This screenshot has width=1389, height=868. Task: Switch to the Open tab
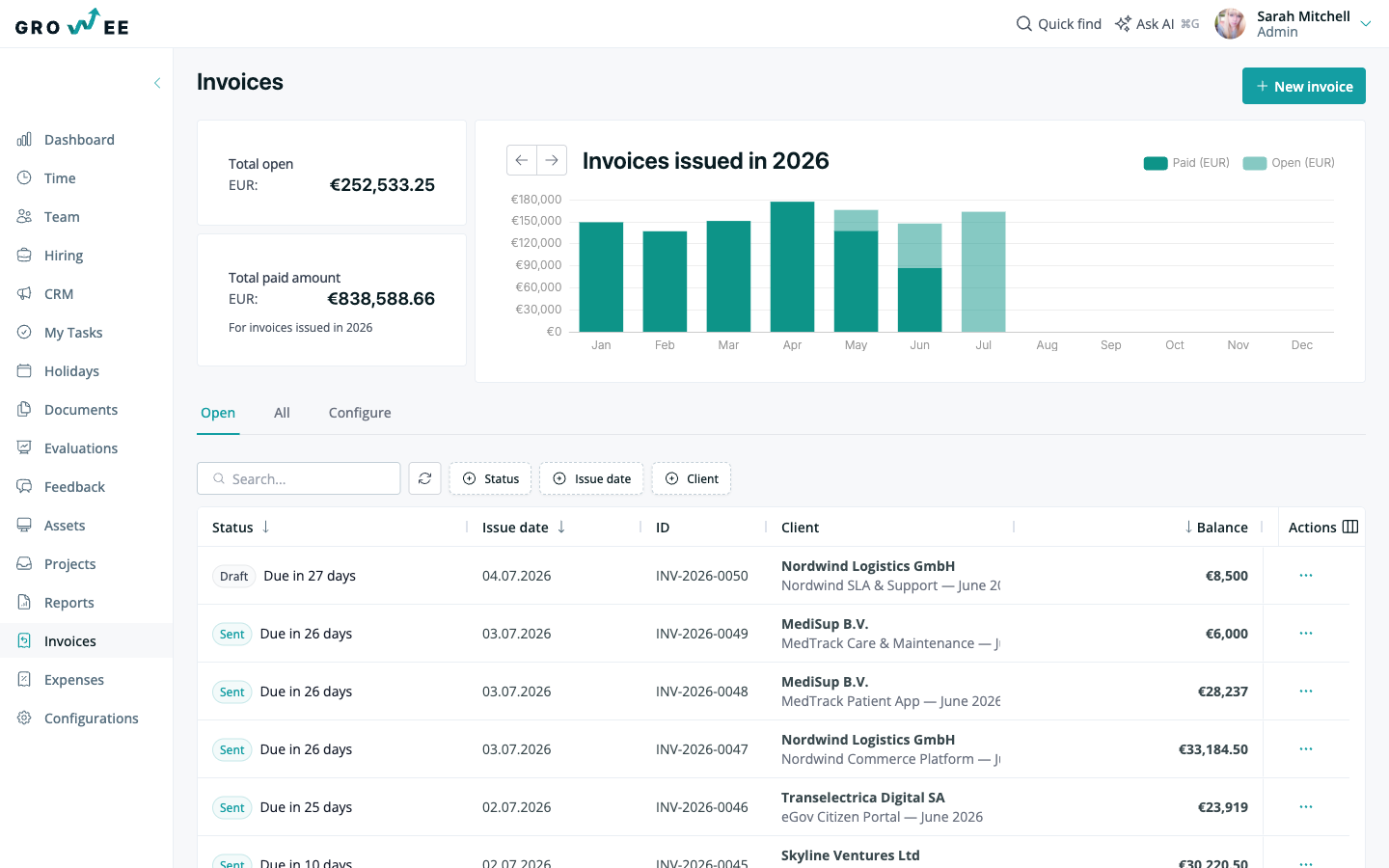[x=218, y=413]
